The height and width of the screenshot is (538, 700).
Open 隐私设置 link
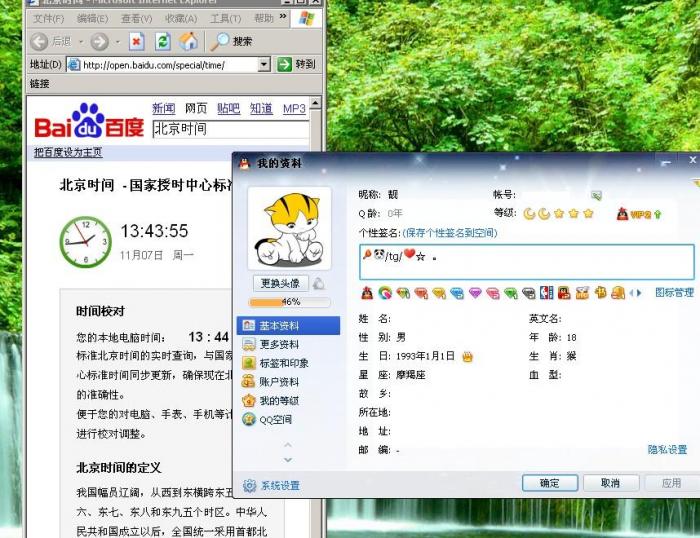point(667,450)
